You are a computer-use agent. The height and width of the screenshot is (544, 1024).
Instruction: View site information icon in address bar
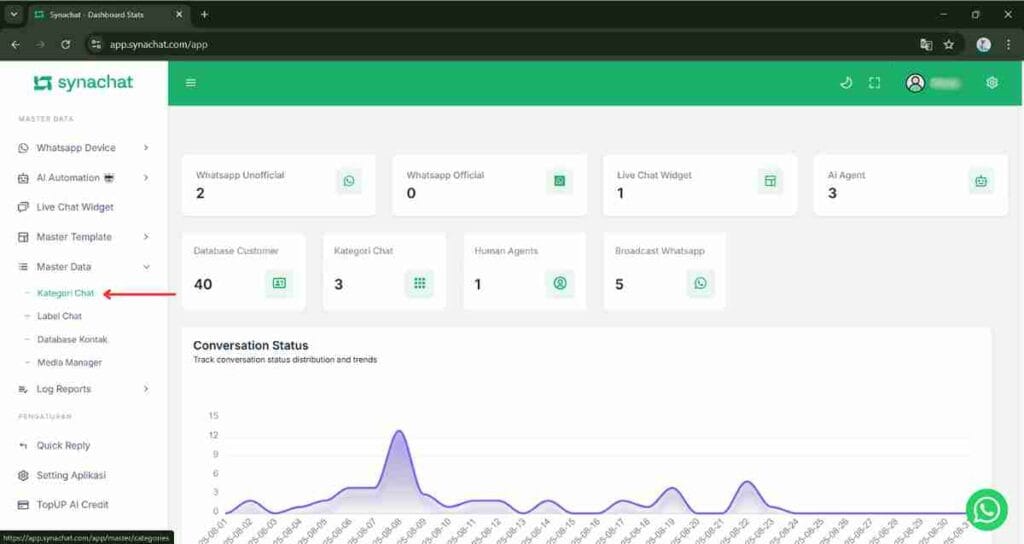tap(96, 44)
